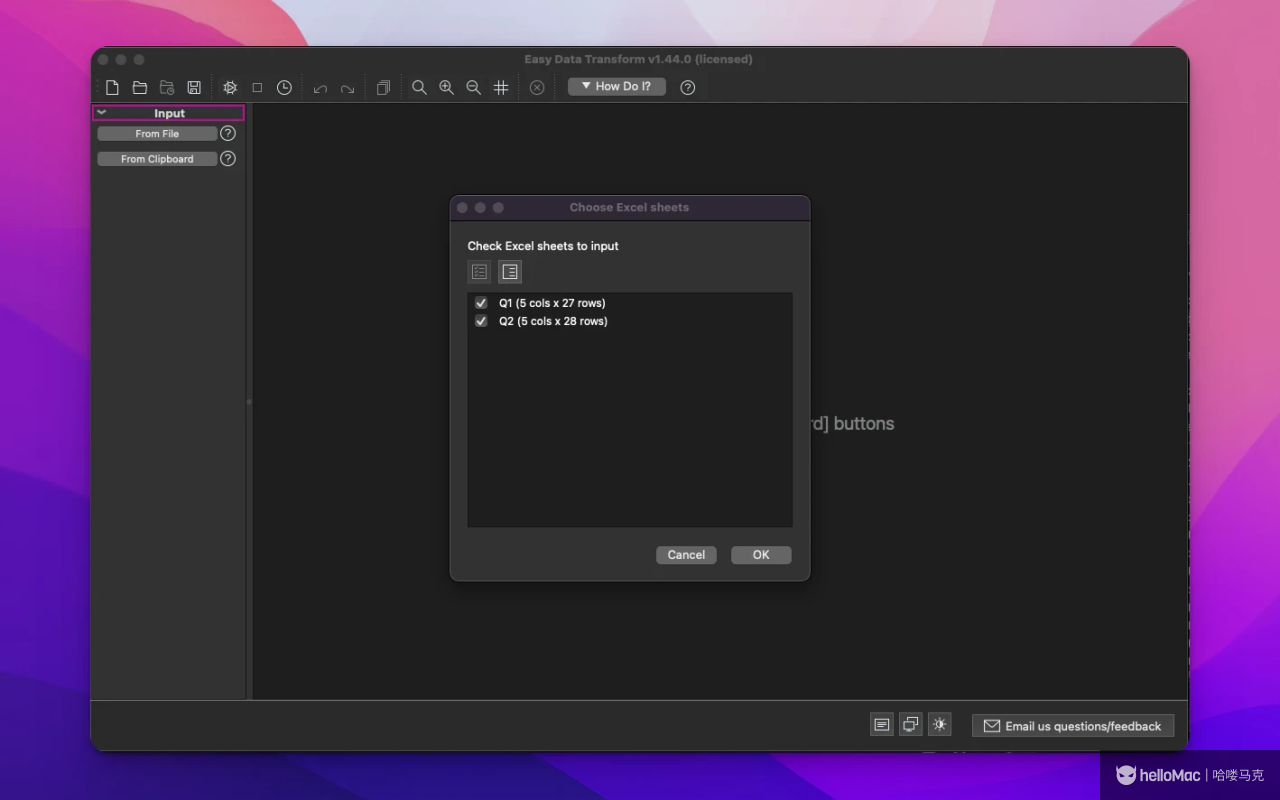
Task: Save with the floppy disk icon
Action: pyautogui.click(x=194, y=88)
